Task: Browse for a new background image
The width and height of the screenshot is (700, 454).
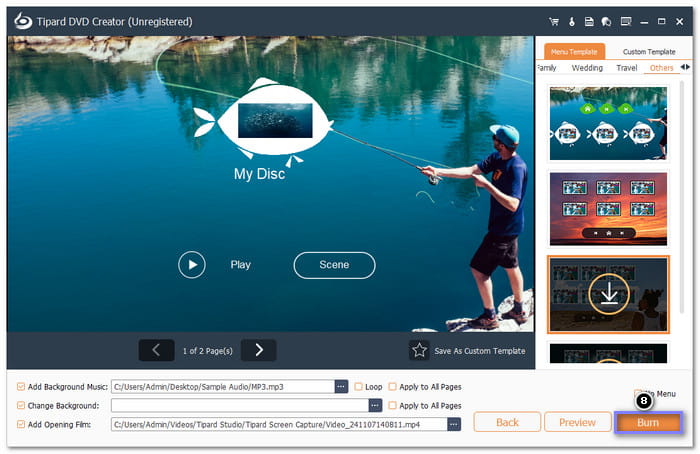Action: (375, 405)
